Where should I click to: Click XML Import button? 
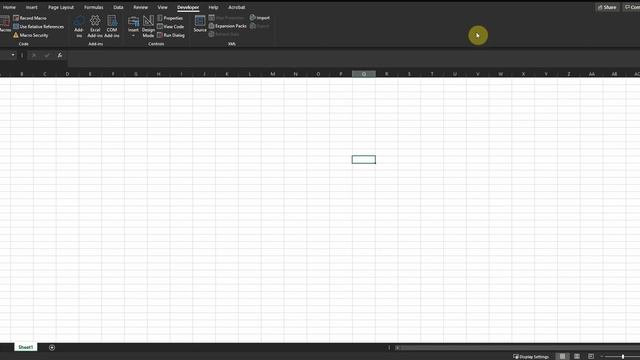(260, 18)
